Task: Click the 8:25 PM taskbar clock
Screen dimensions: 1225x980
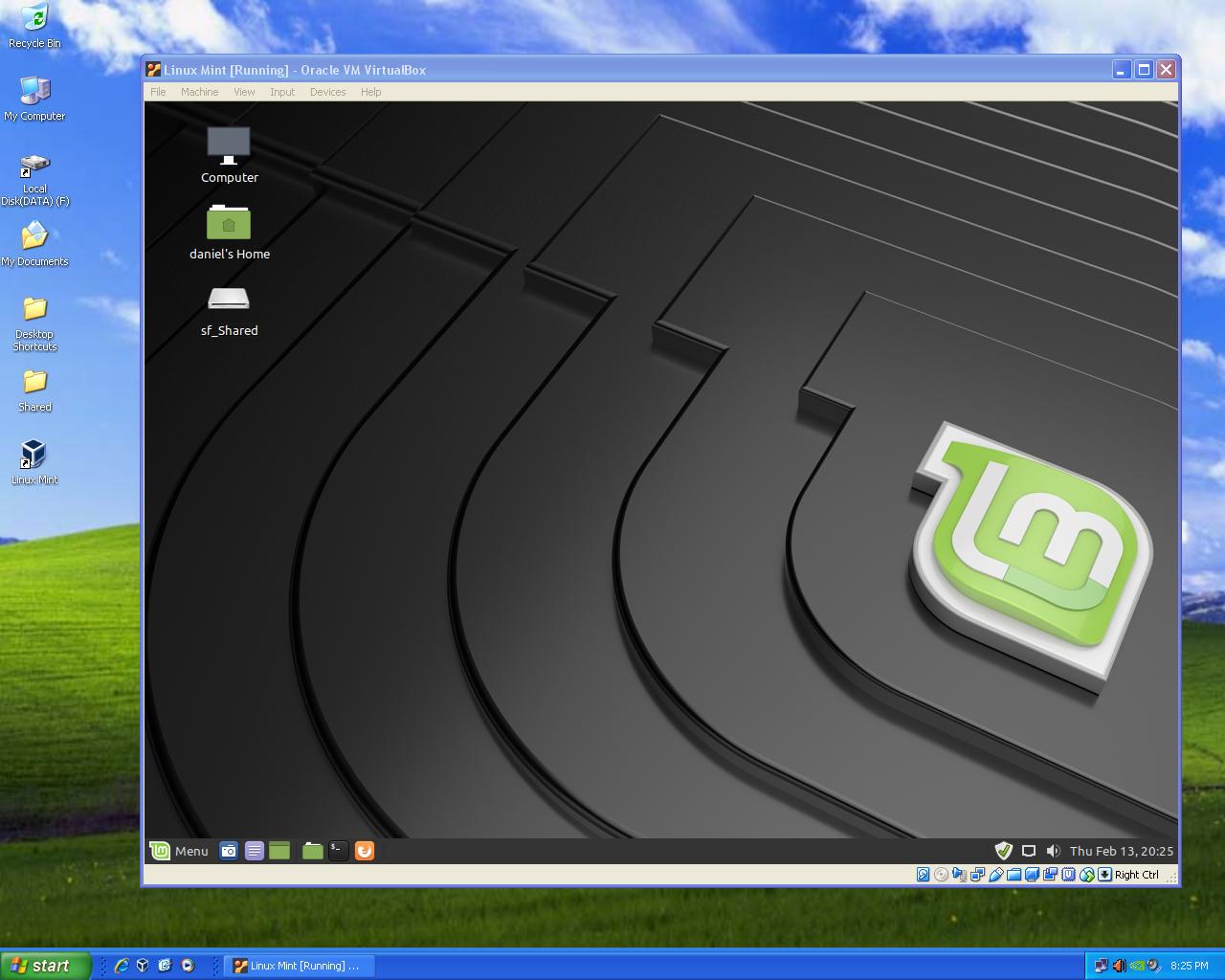Action: point(1189,966)
